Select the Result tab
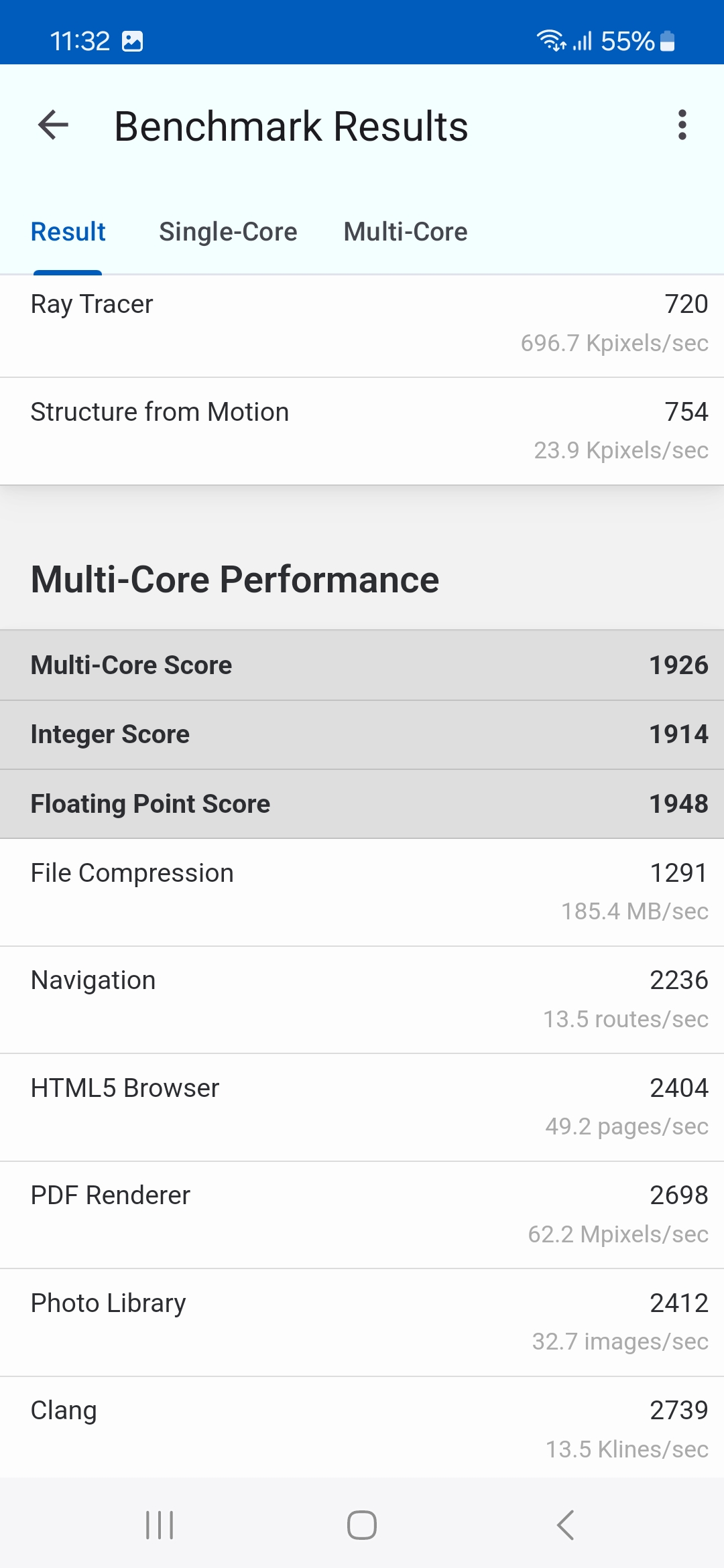Viewport: 724px width, 1568px height. pyautogui.click(x=68, y=232)
